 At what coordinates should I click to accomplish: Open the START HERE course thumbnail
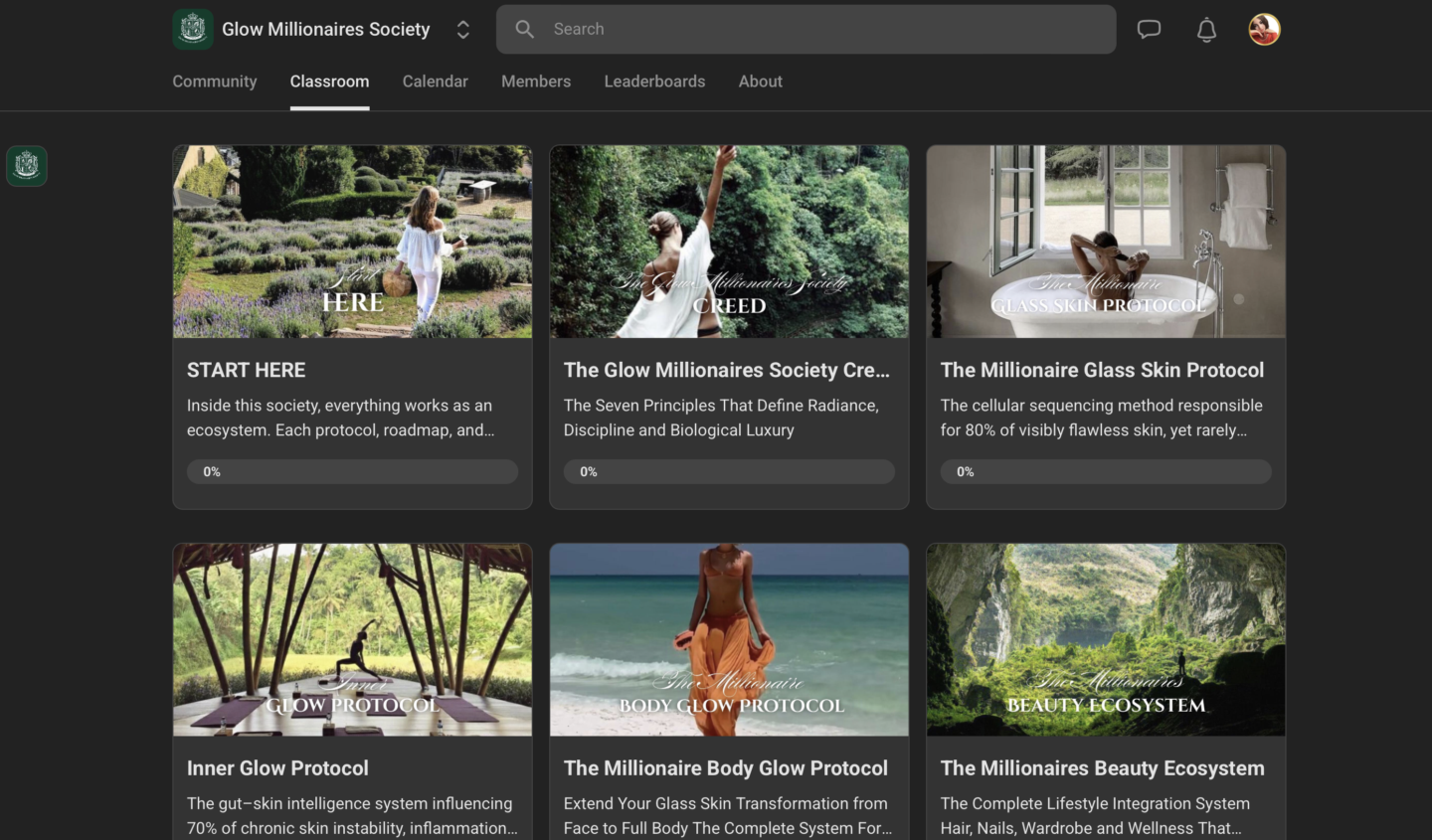352,242
